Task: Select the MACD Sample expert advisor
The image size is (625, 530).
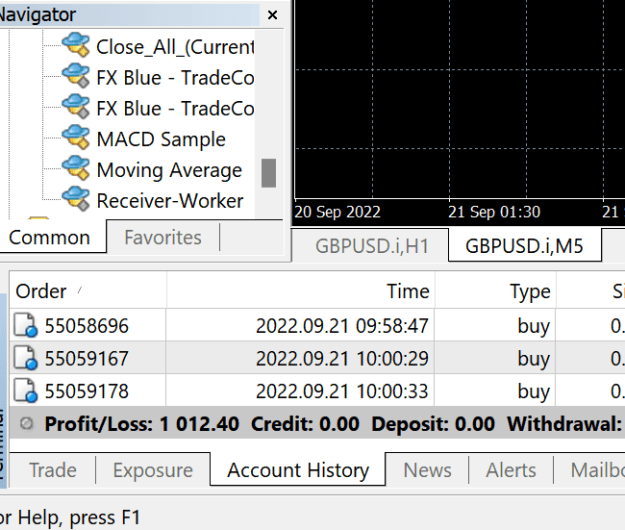Action: (161, 139)
